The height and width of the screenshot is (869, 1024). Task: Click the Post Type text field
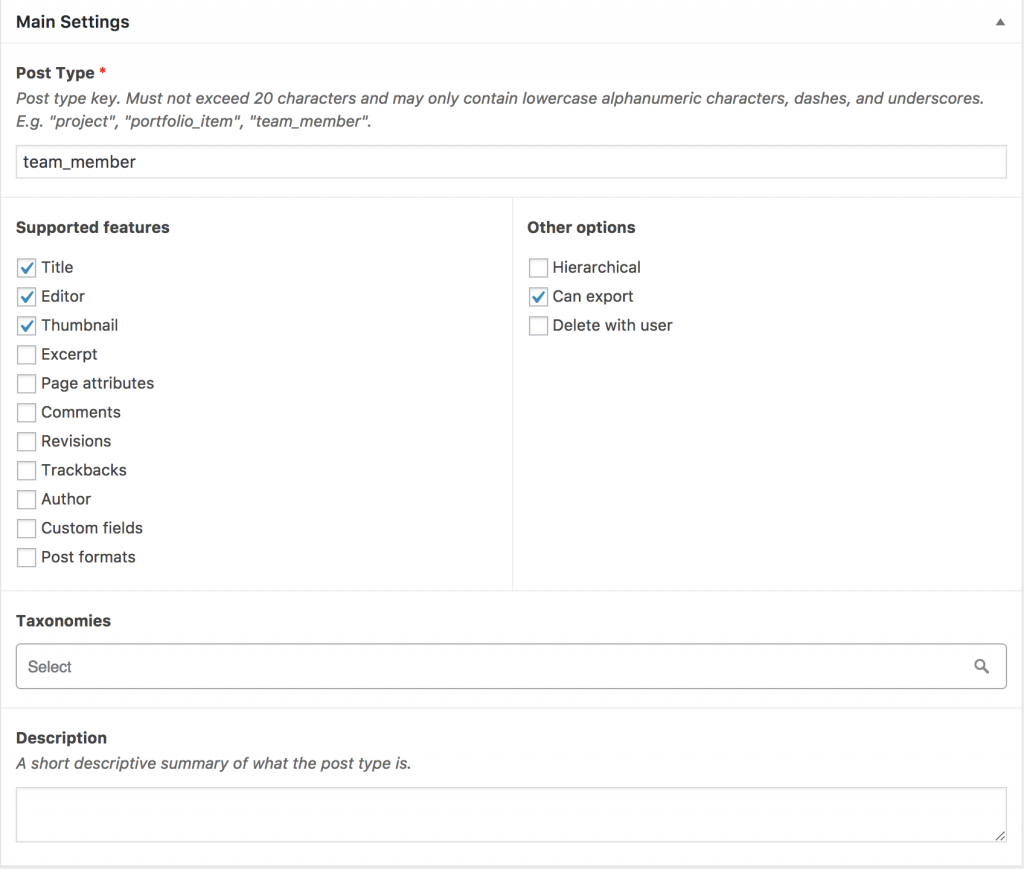point(511,162)
